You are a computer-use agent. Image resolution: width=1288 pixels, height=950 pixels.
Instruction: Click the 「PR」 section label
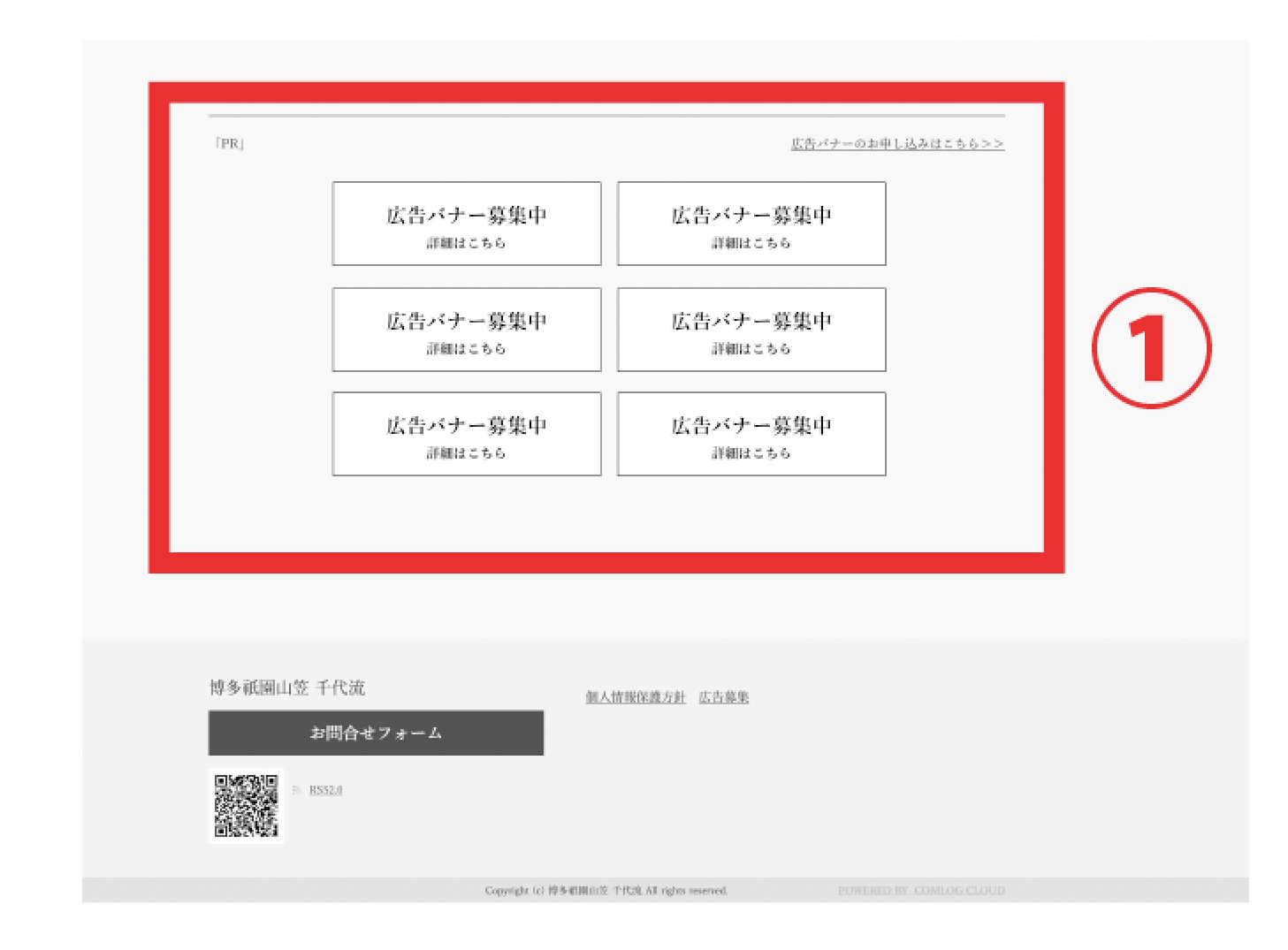(x=230, y=144)
